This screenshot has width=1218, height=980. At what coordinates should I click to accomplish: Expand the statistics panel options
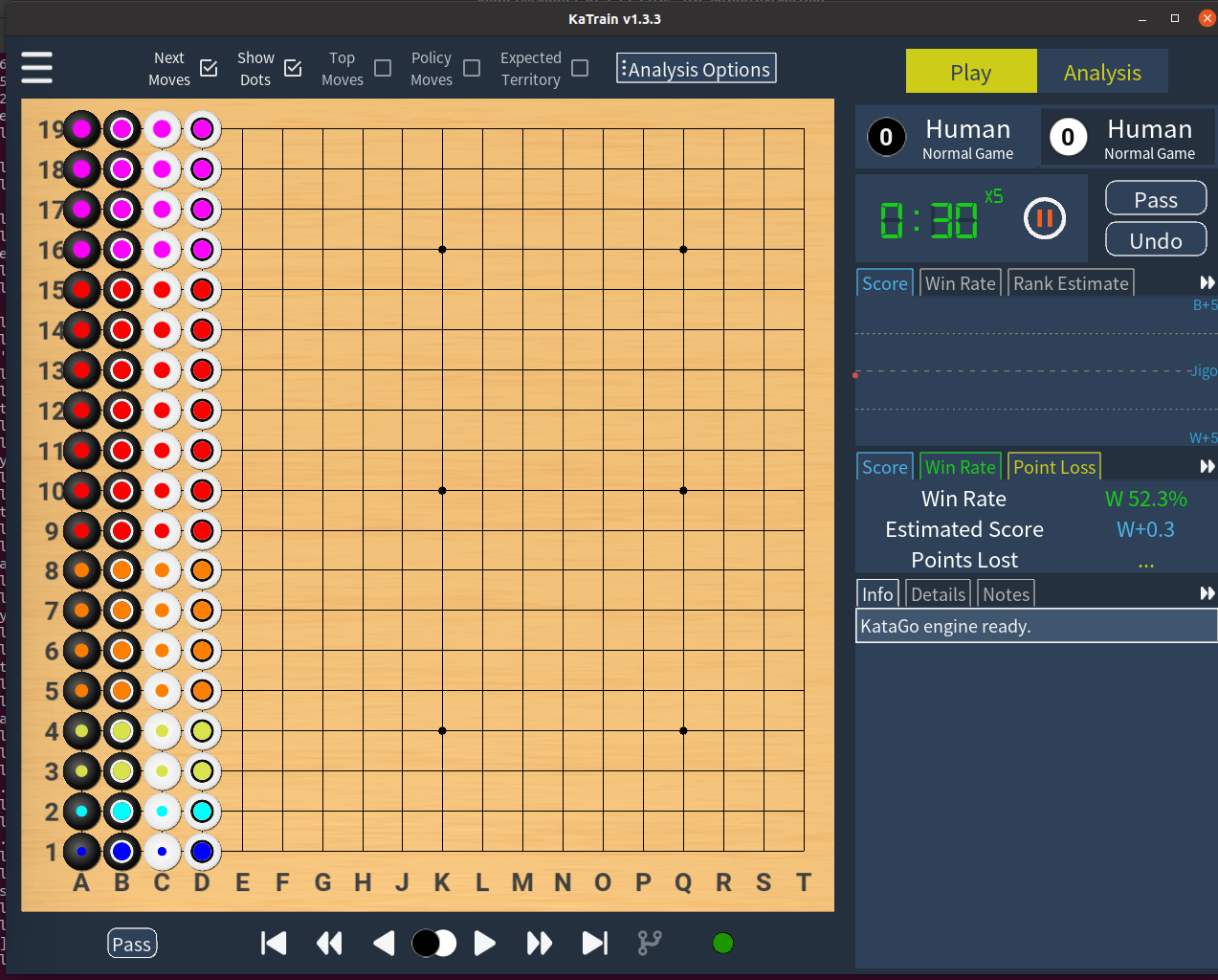[1207, 466]
